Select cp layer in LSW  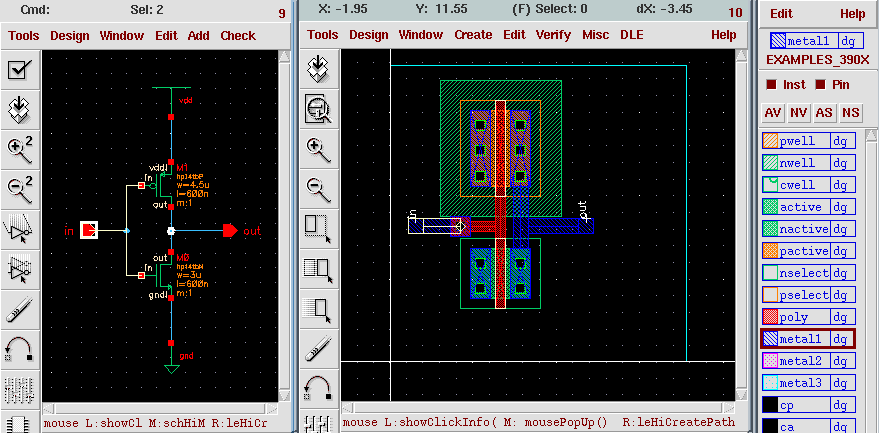click(x=808, y=405)
